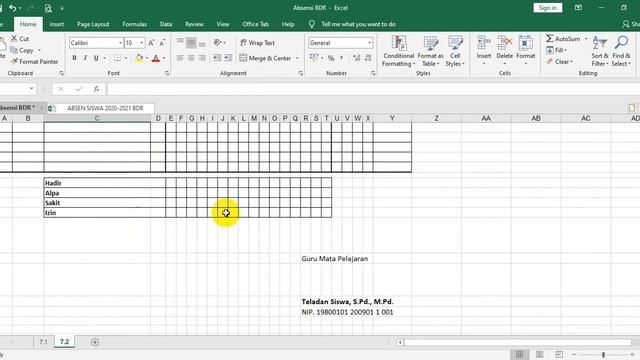
Task: Decrease font size with the small A icon
Action: click(x=162, y=42)
